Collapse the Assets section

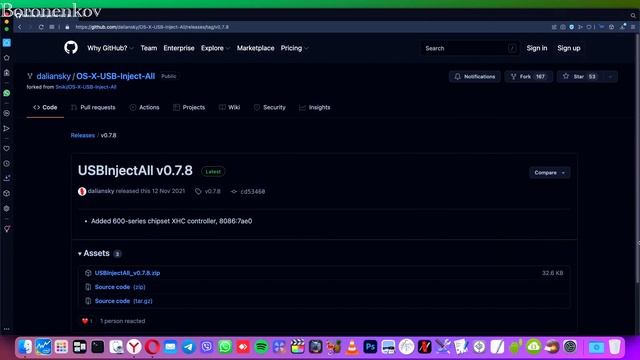[94, 253]
